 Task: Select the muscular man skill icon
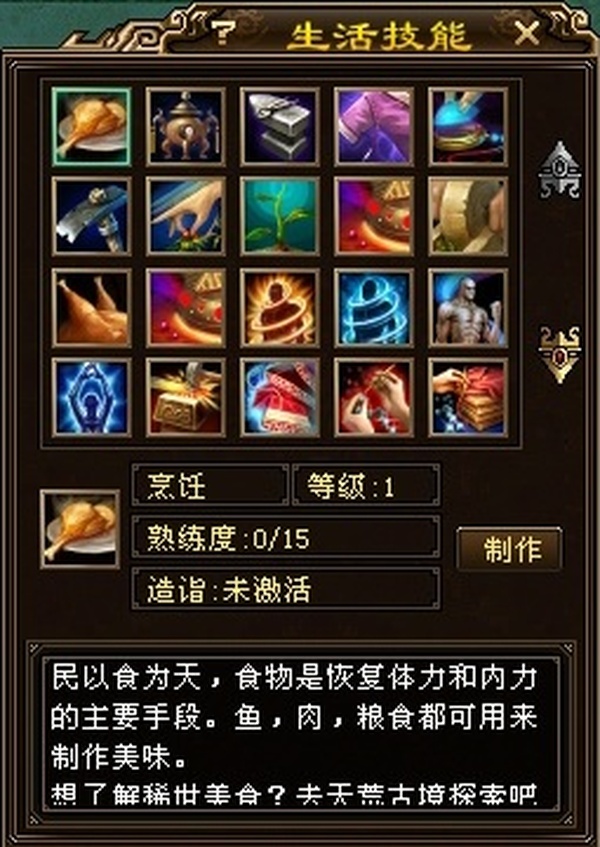468,308
